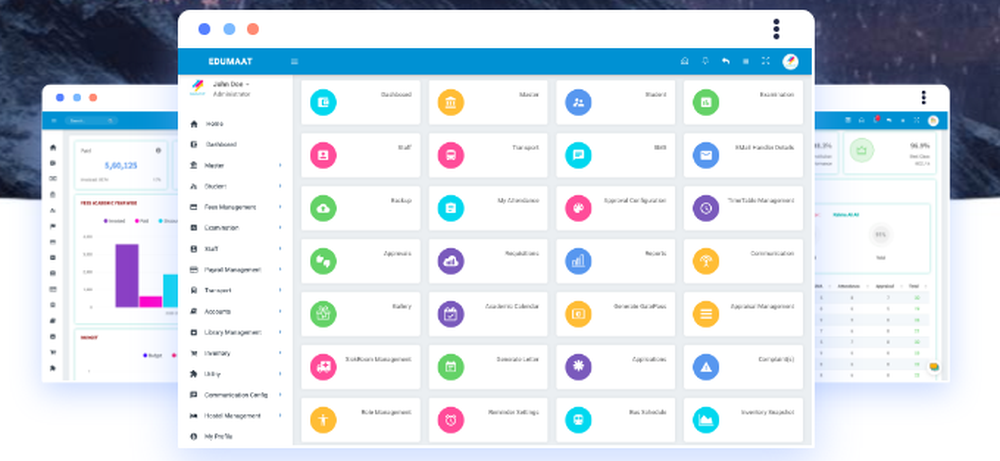Click the Approval Configuration palette icon
This screenshot has width=1000, height=461.
tap(578, 208)
